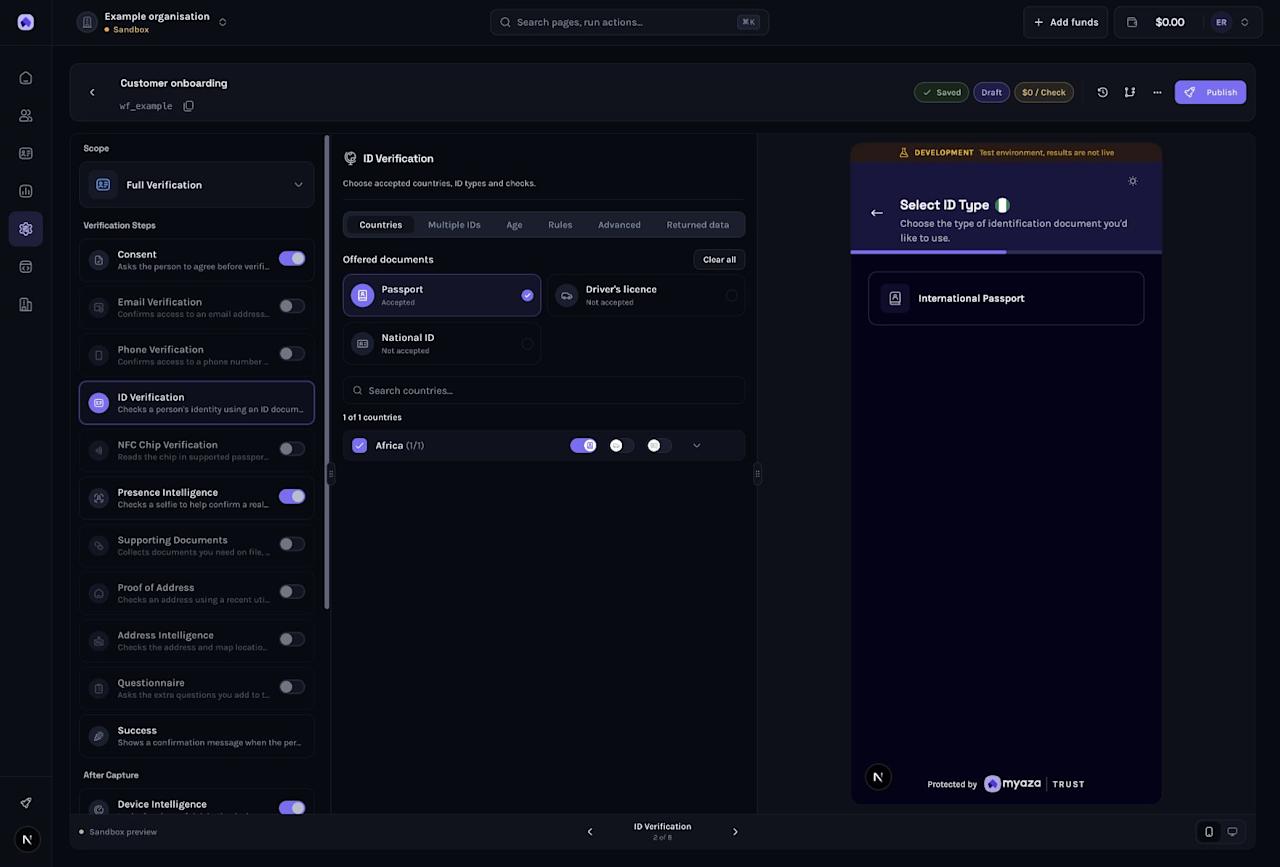Screen dimensions: 1280x867
Task: Switch to the Countries tab
Action: 381,225
